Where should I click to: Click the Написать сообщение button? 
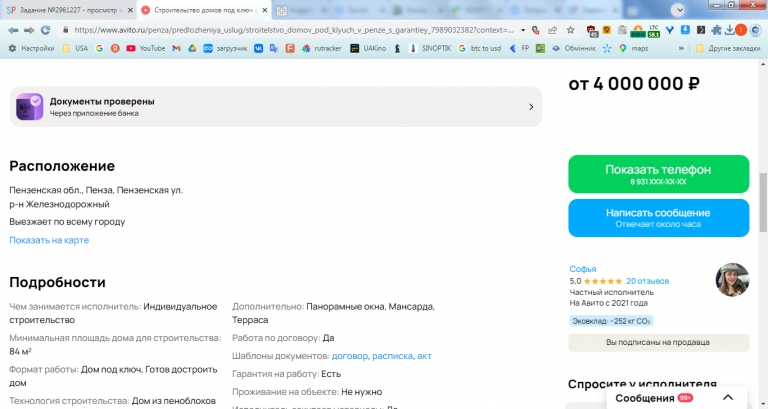658,217
